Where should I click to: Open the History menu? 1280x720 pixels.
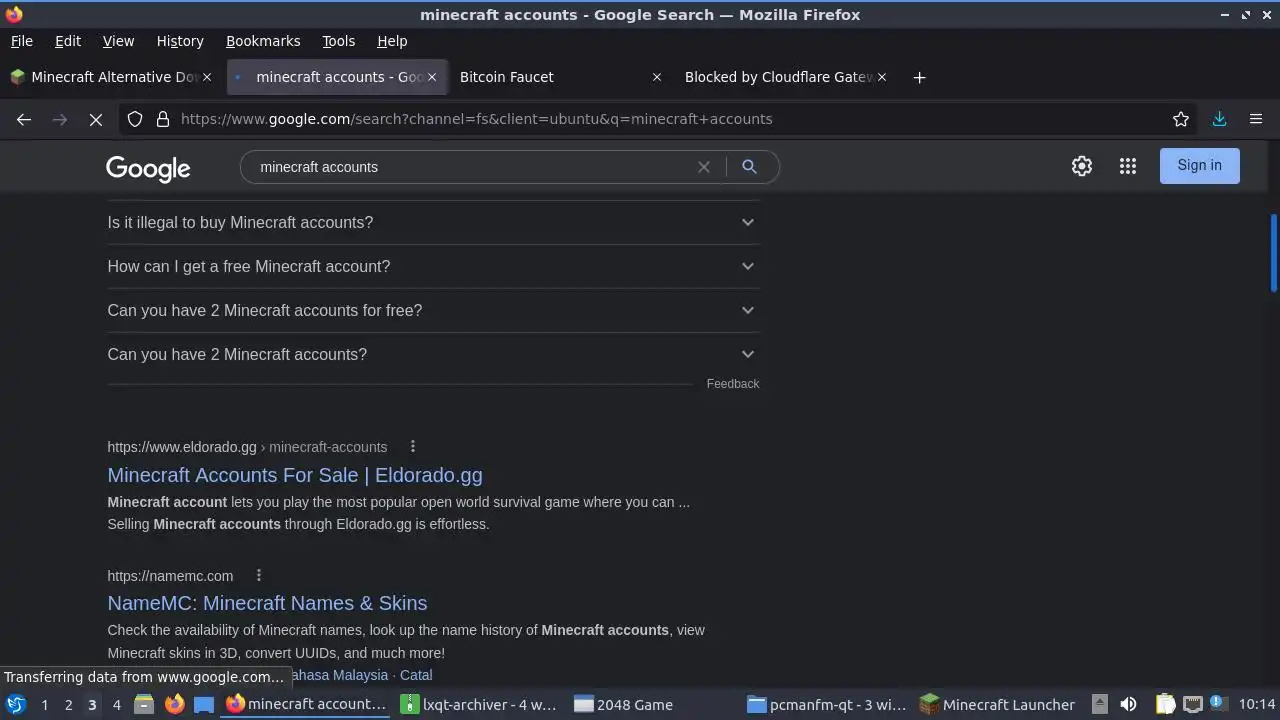[x=180, y=41]
